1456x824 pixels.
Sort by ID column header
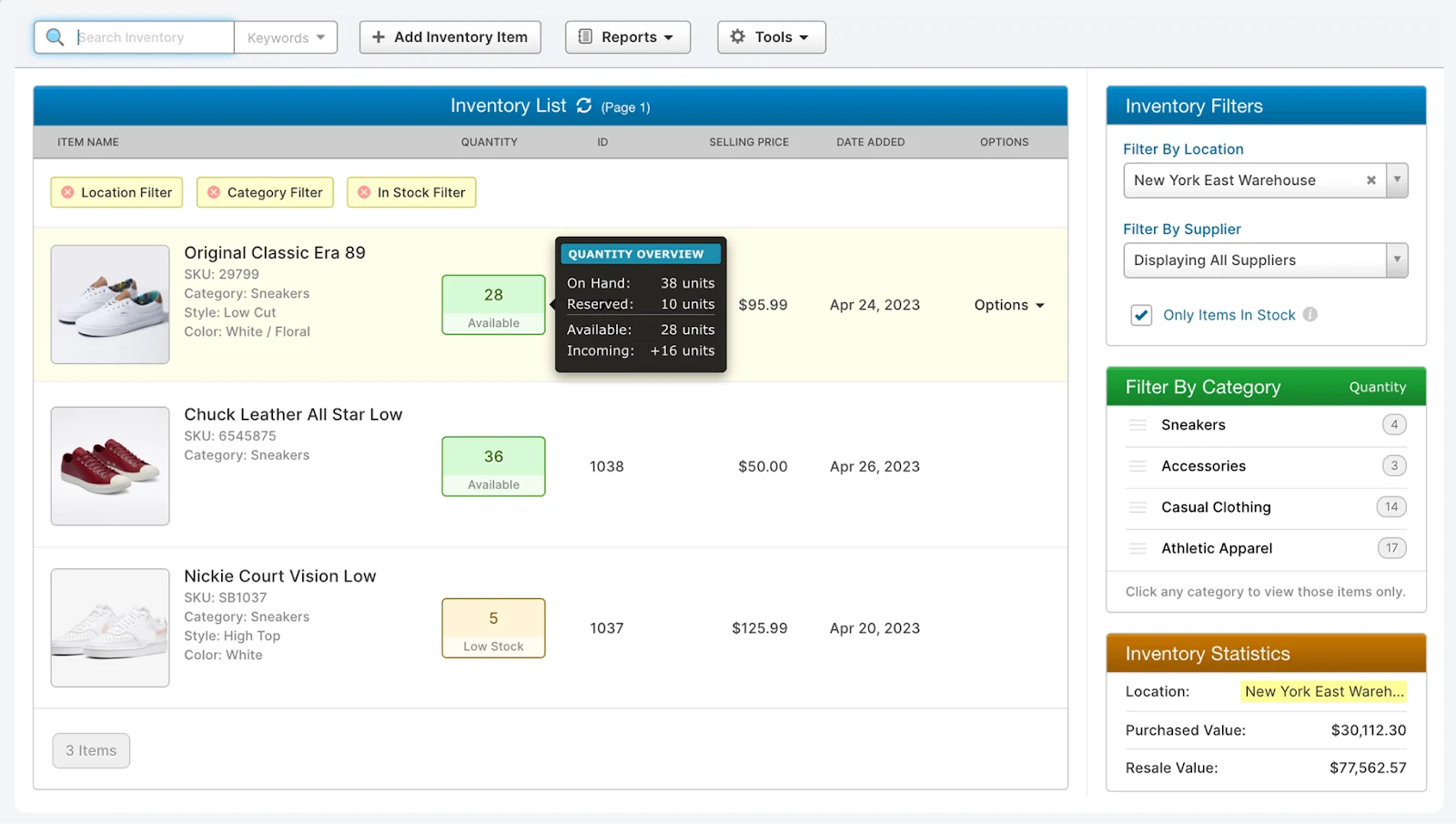(x=602, y=142)
